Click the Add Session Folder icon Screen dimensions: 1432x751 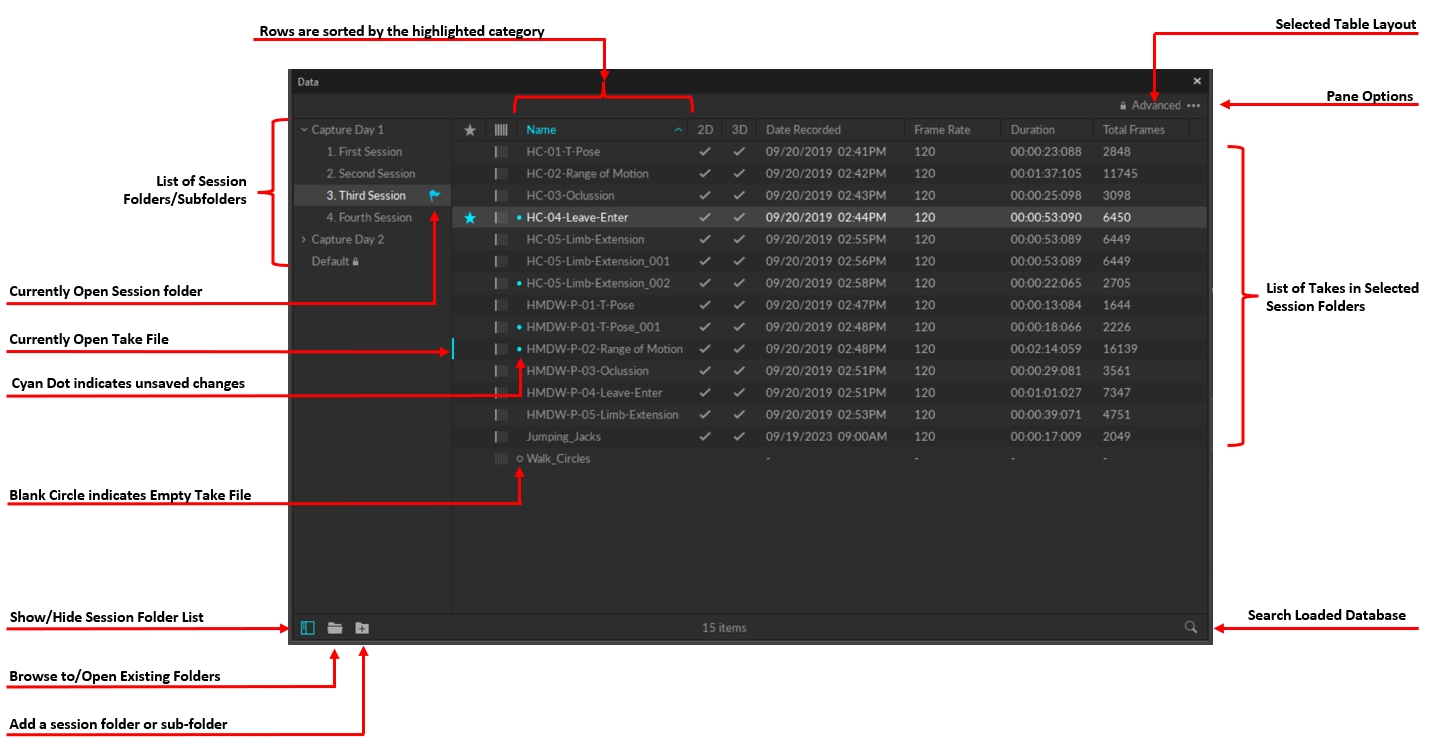coord(361,627)
